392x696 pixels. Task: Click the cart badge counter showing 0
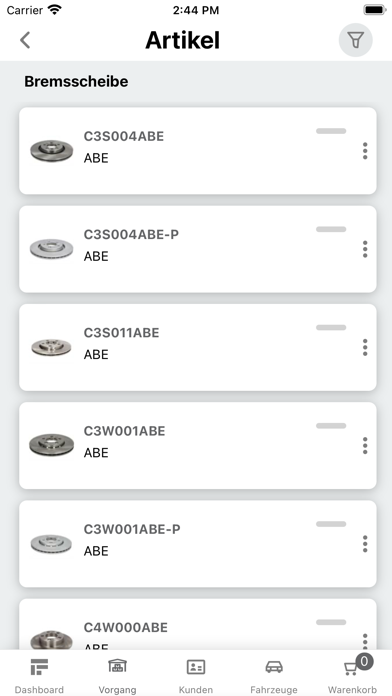[364, 662]
